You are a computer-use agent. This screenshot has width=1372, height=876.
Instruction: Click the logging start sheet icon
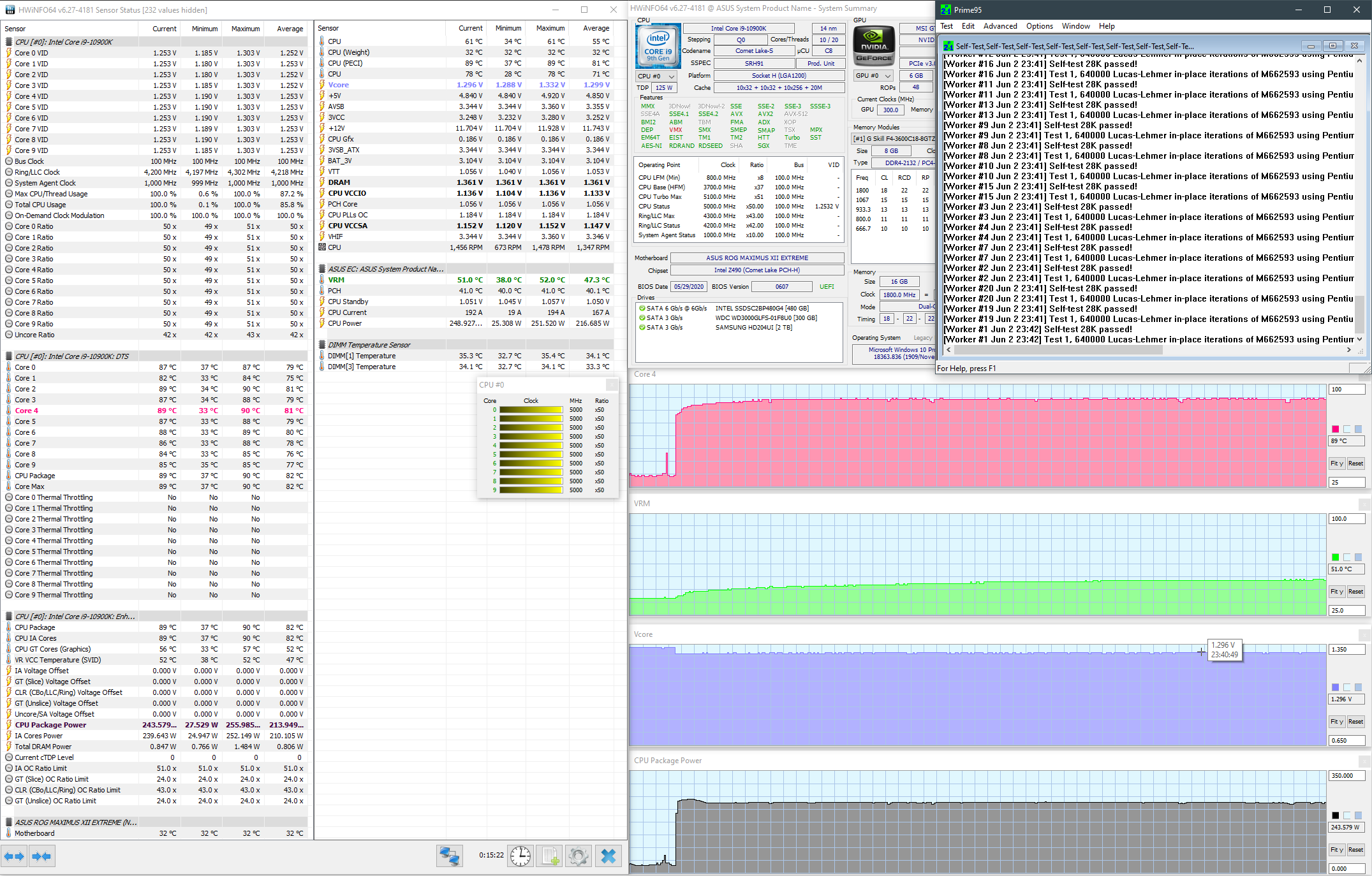pos(550,856)
